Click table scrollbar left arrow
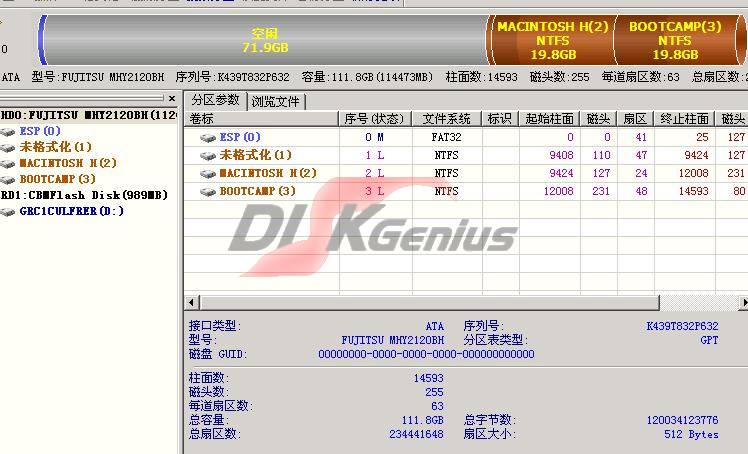This screenshot has height=454, width=748. click(191, 302)
